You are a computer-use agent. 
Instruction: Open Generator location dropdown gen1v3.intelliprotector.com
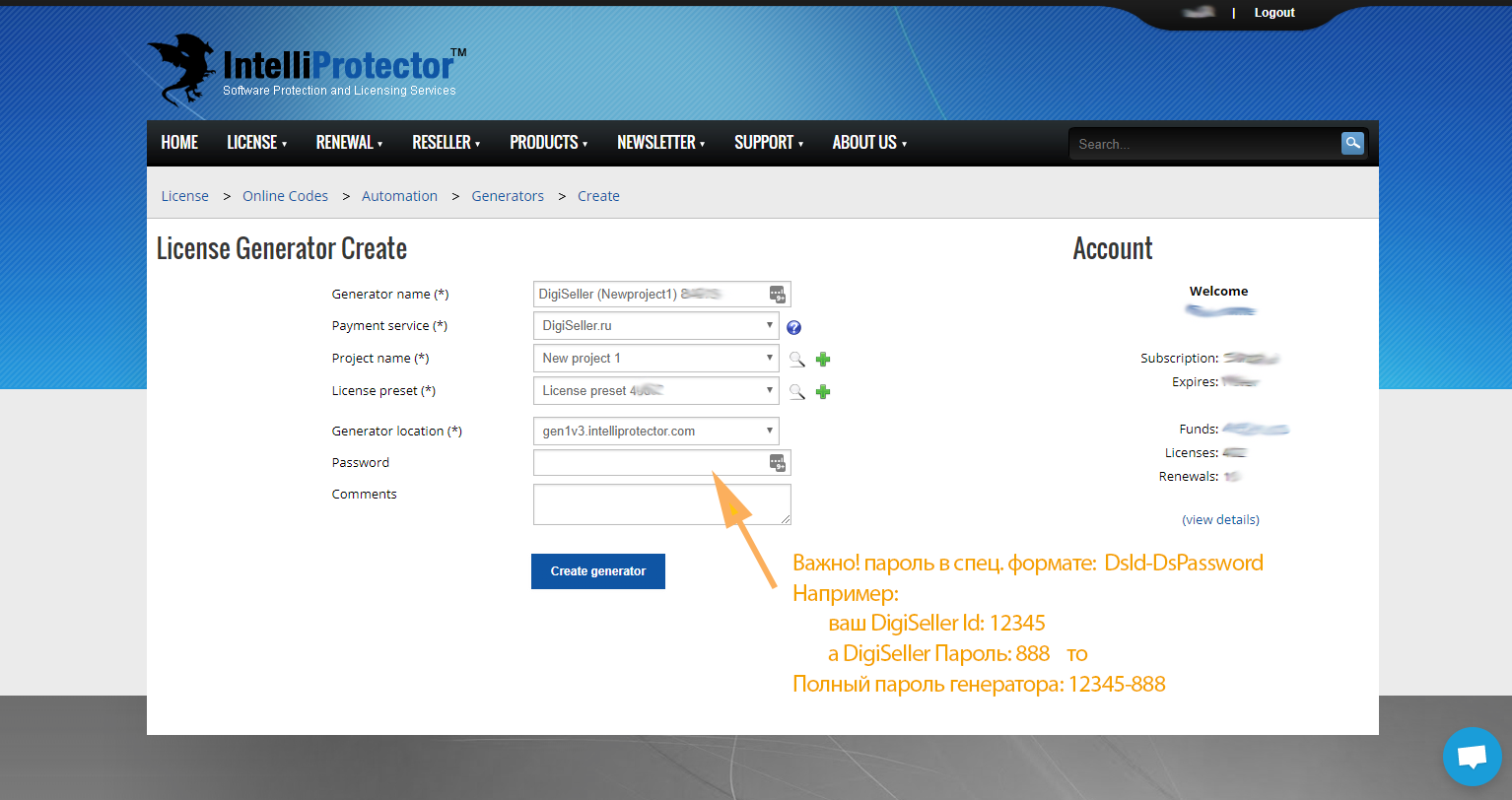coord(655,431)
